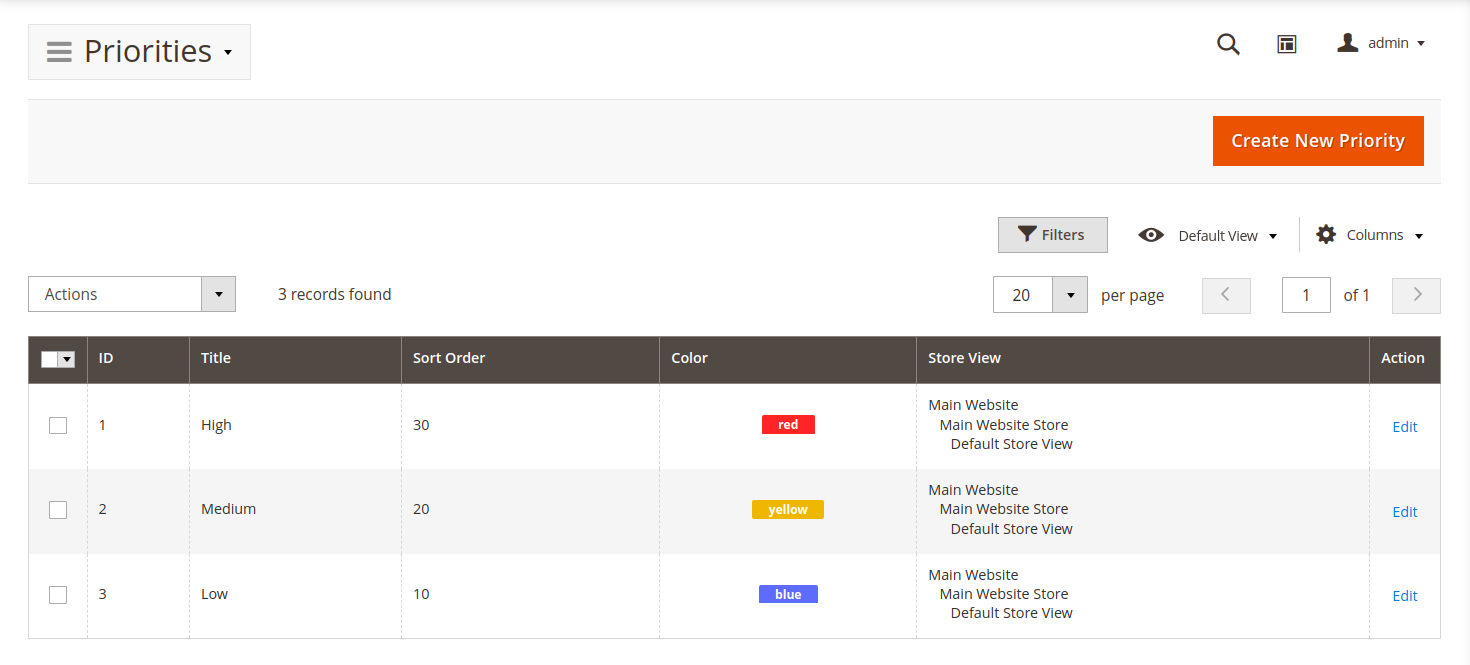Image resolution: width=1470 pixels, height=665 pixels.
Task: Open the select-all checkbox dropdown arrow in header
Action: [67, 360]
